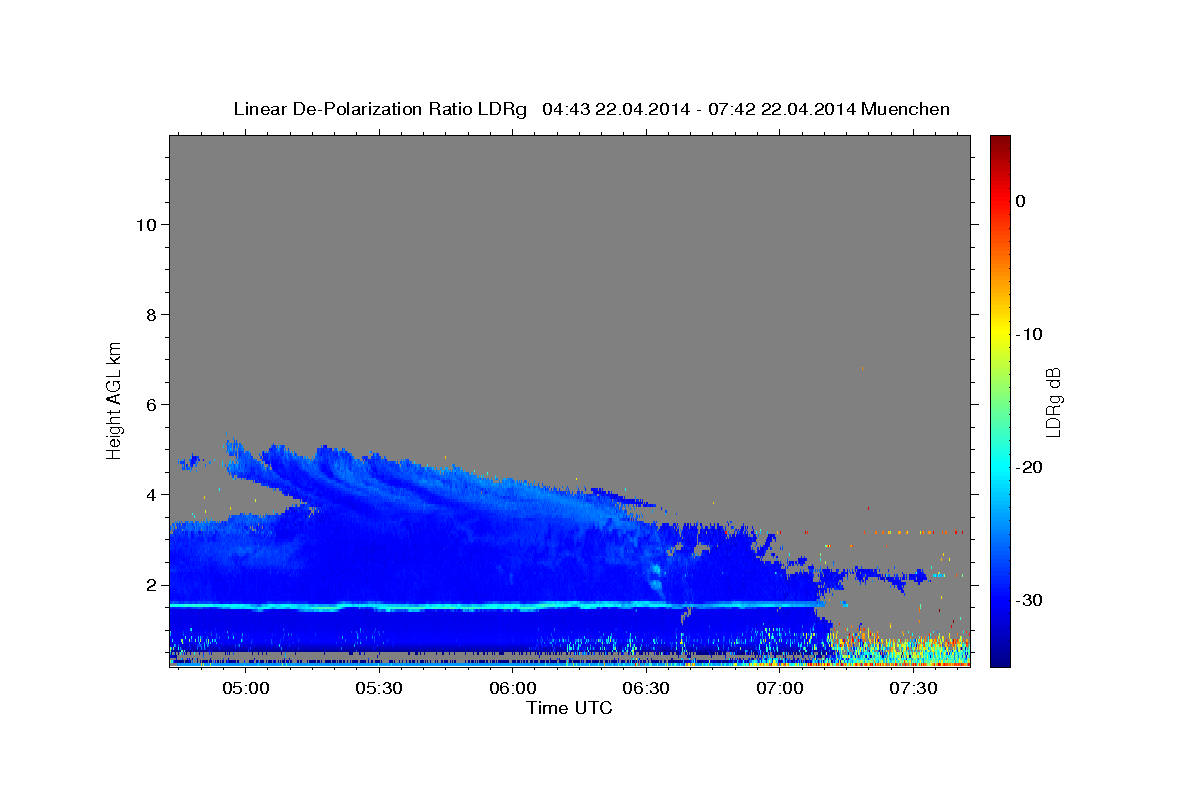Image resolution: width=1200 pixels, height=800 pixels.
Task: Click the '4' height tick label
Action: click(151, 494)
